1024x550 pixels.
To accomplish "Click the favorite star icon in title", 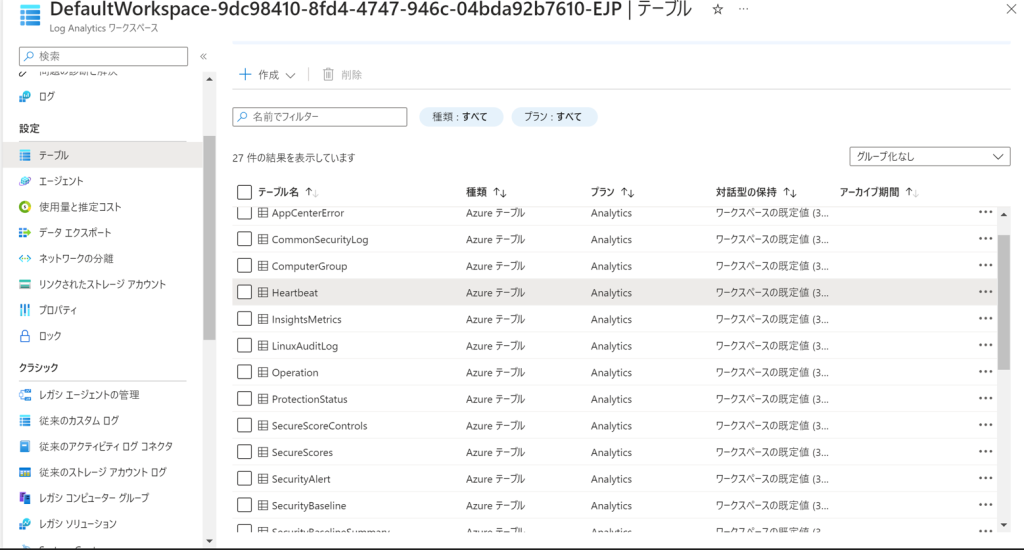I will (x=718, y=9).
